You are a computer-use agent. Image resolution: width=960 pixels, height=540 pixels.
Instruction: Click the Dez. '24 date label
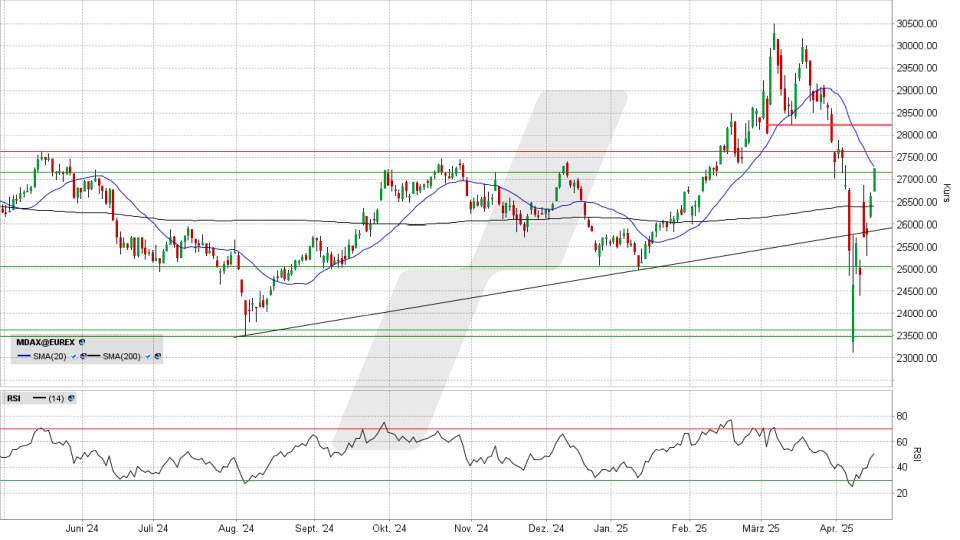[x=547, y=528]
